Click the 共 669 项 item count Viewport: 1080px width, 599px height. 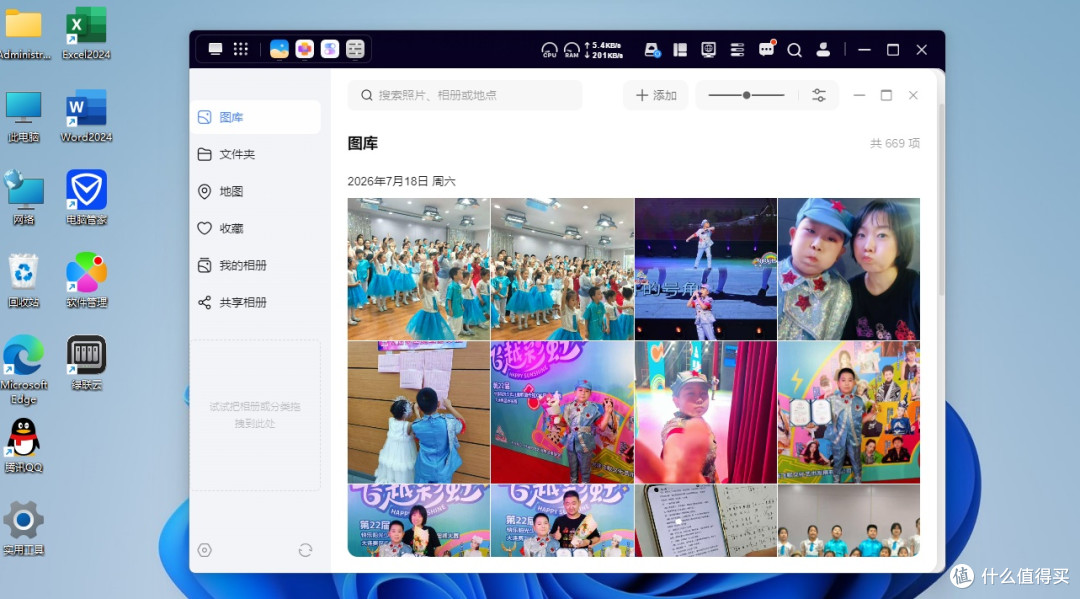pos(895,143)
